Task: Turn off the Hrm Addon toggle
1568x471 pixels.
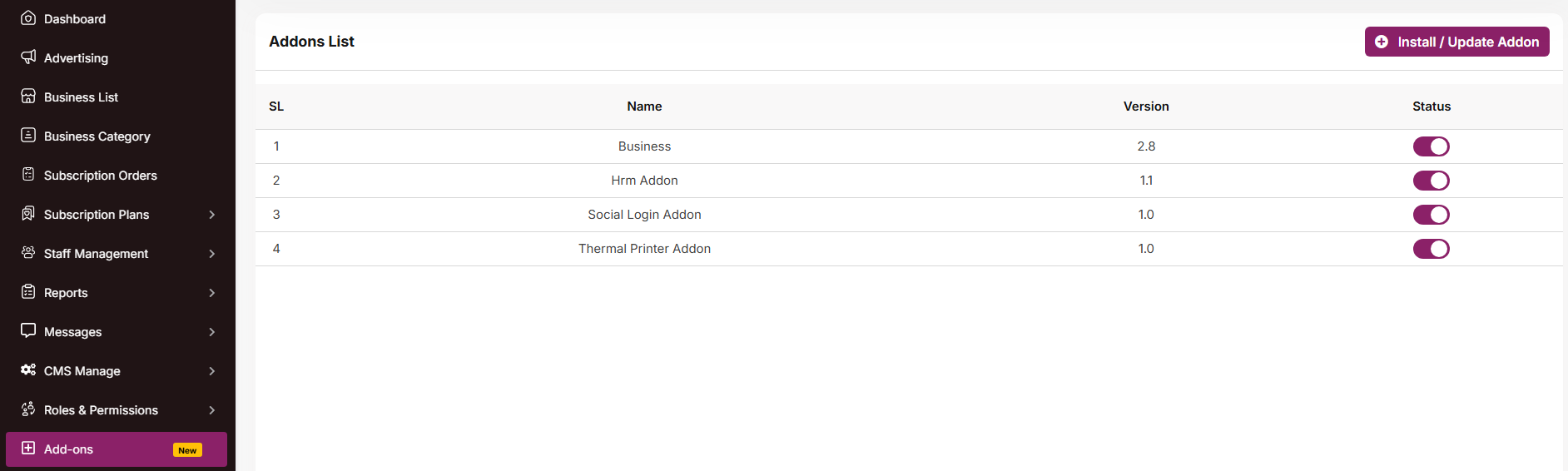Action: [1431, 181]
